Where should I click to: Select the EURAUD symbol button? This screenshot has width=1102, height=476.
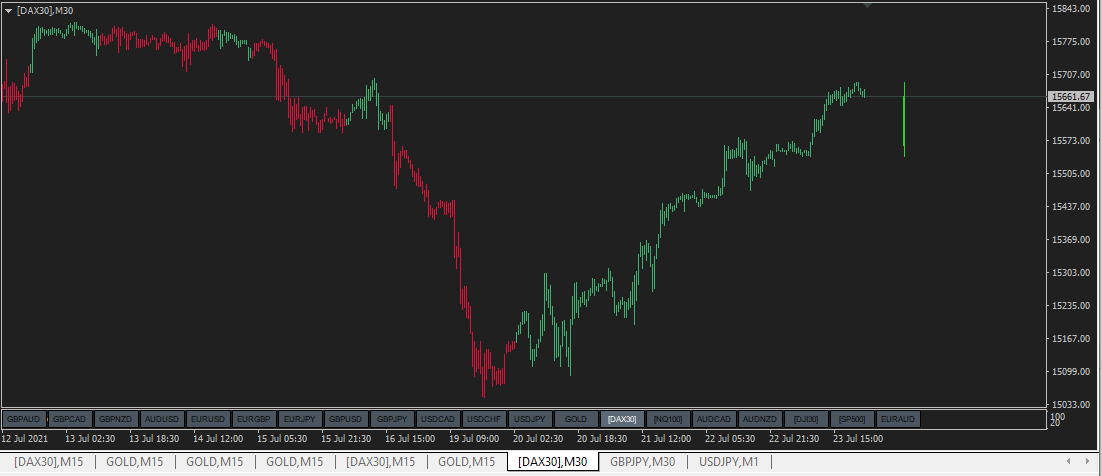pos(897,419)
